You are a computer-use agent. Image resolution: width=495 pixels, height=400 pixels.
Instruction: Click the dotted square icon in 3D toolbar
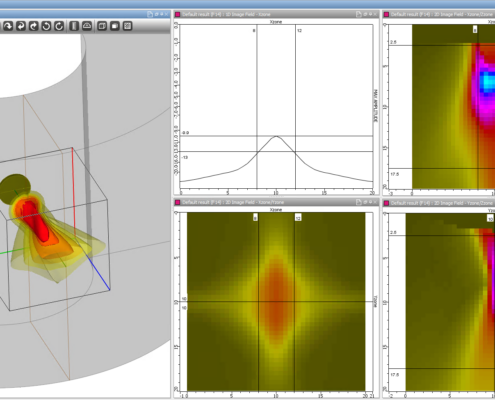127,26
